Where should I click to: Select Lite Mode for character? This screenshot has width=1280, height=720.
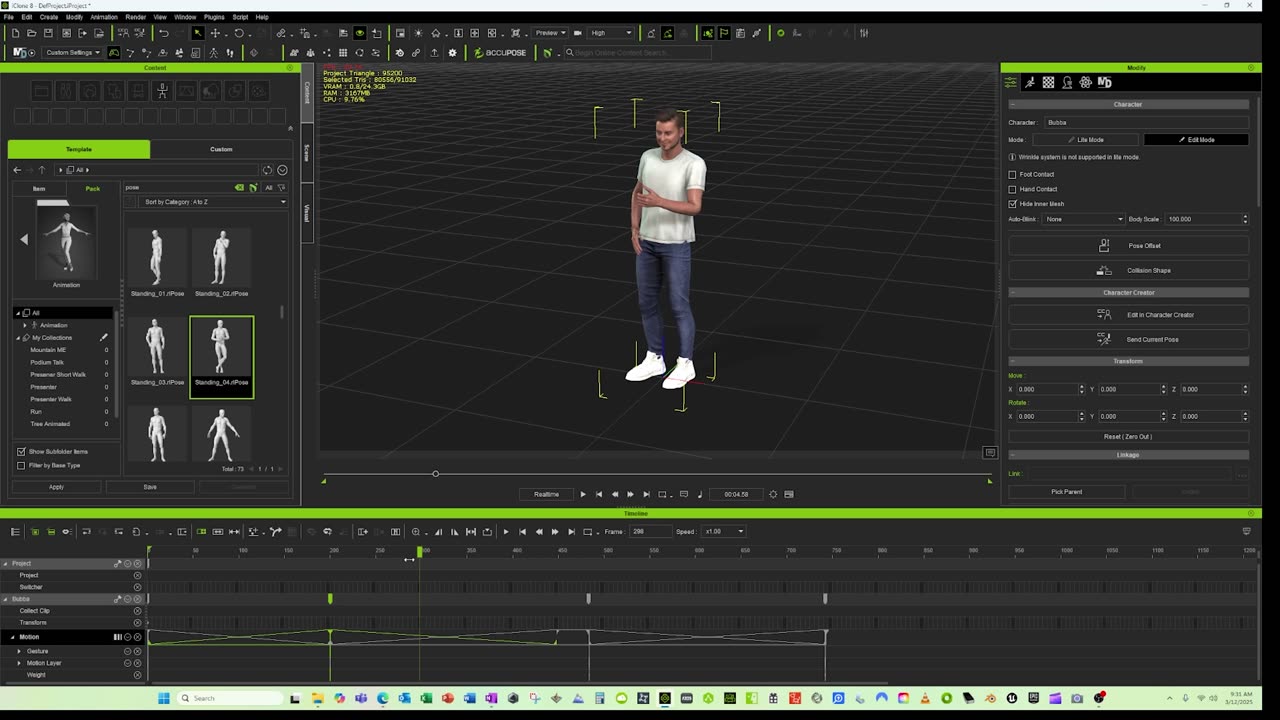pos(1086,140)
